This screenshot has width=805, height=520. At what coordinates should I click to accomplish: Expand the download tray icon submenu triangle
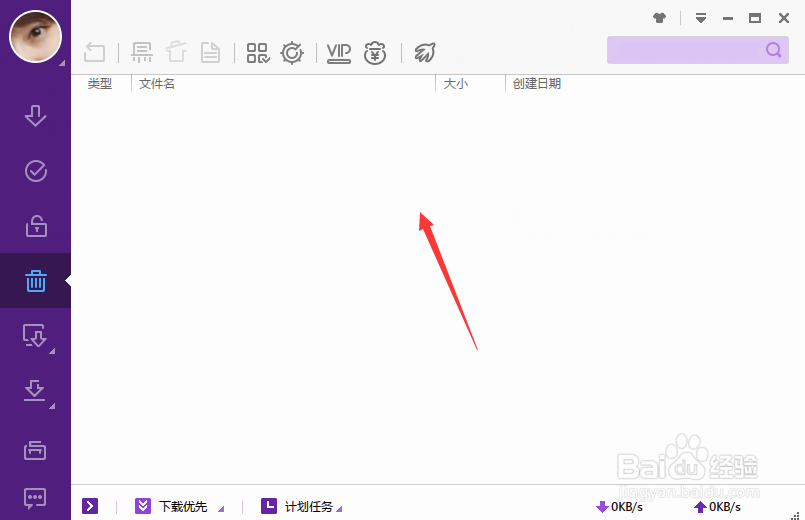(x=52, y=406)
